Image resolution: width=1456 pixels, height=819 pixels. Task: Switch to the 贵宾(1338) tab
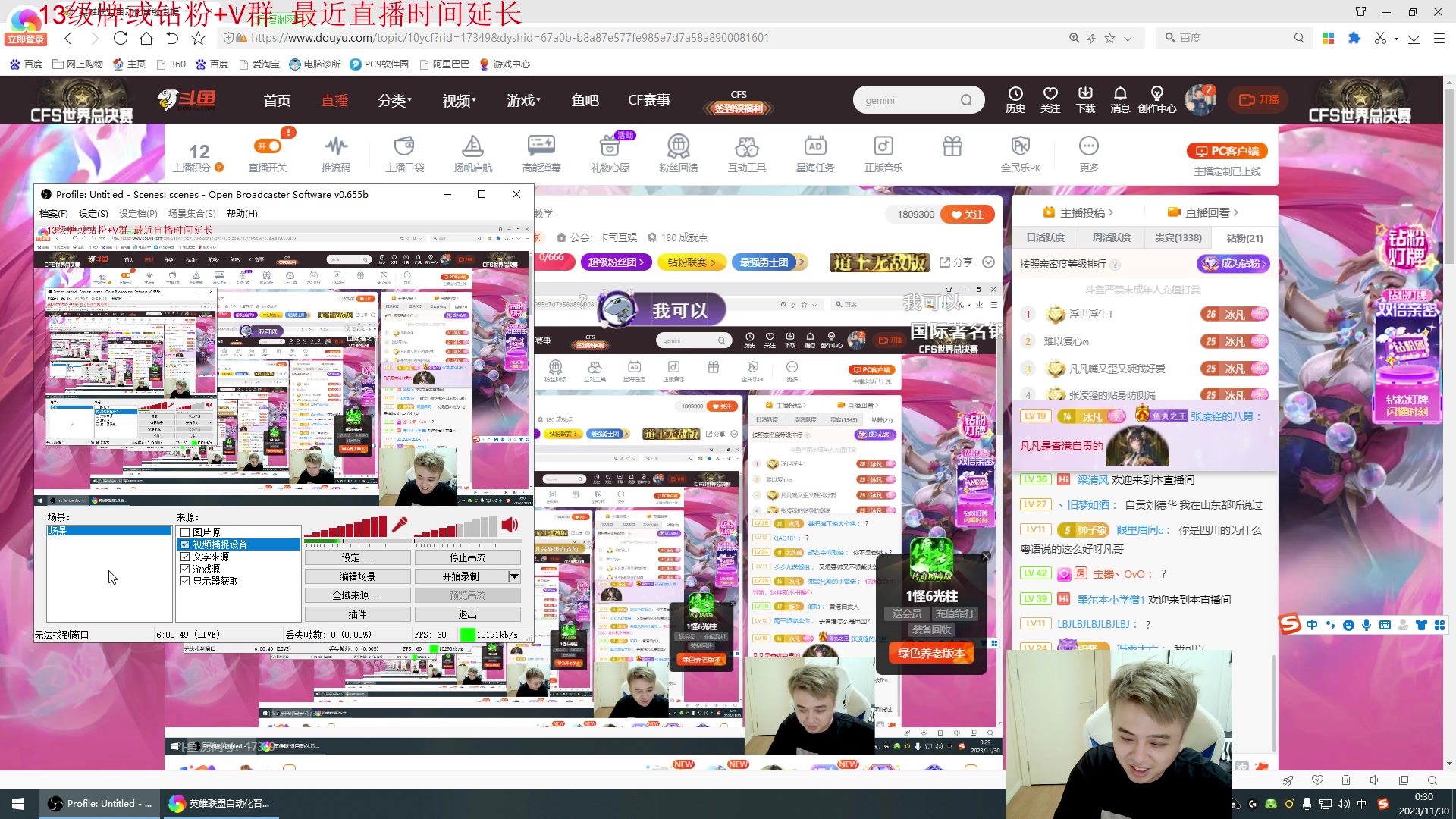(x=1178, y=237)
